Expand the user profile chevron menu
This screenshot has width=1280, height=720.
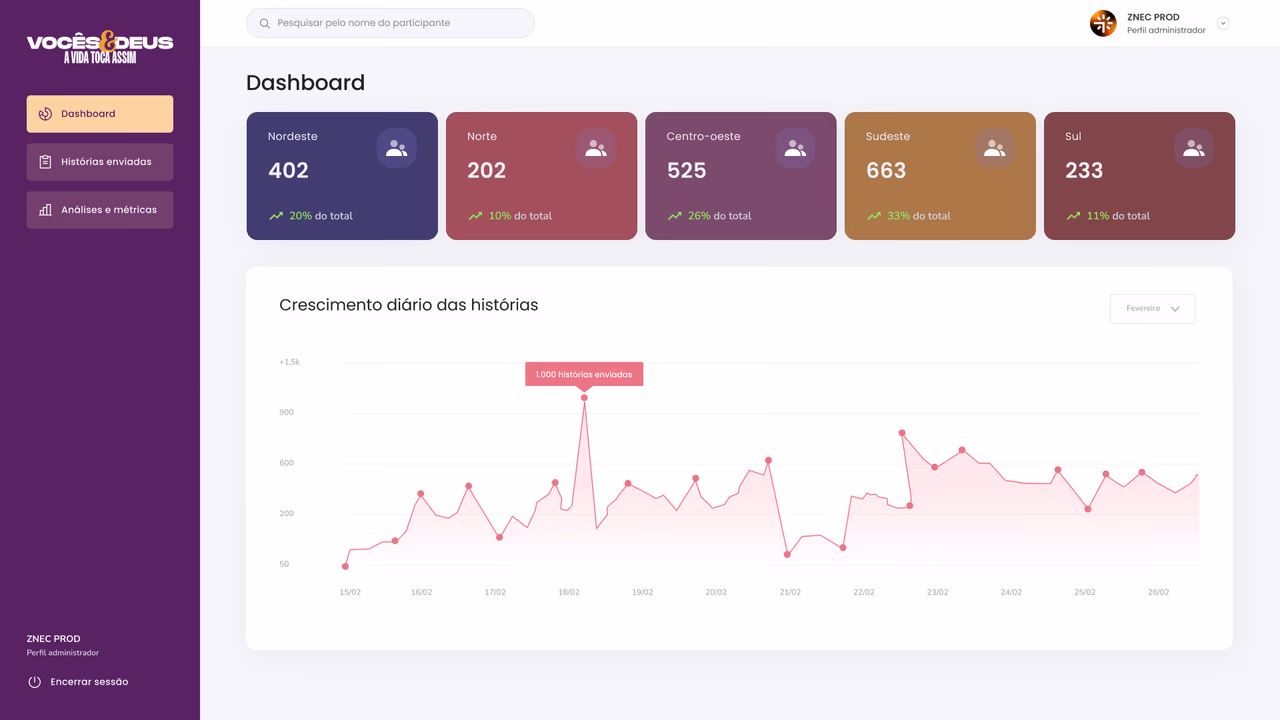click(x=1223, y=23)
